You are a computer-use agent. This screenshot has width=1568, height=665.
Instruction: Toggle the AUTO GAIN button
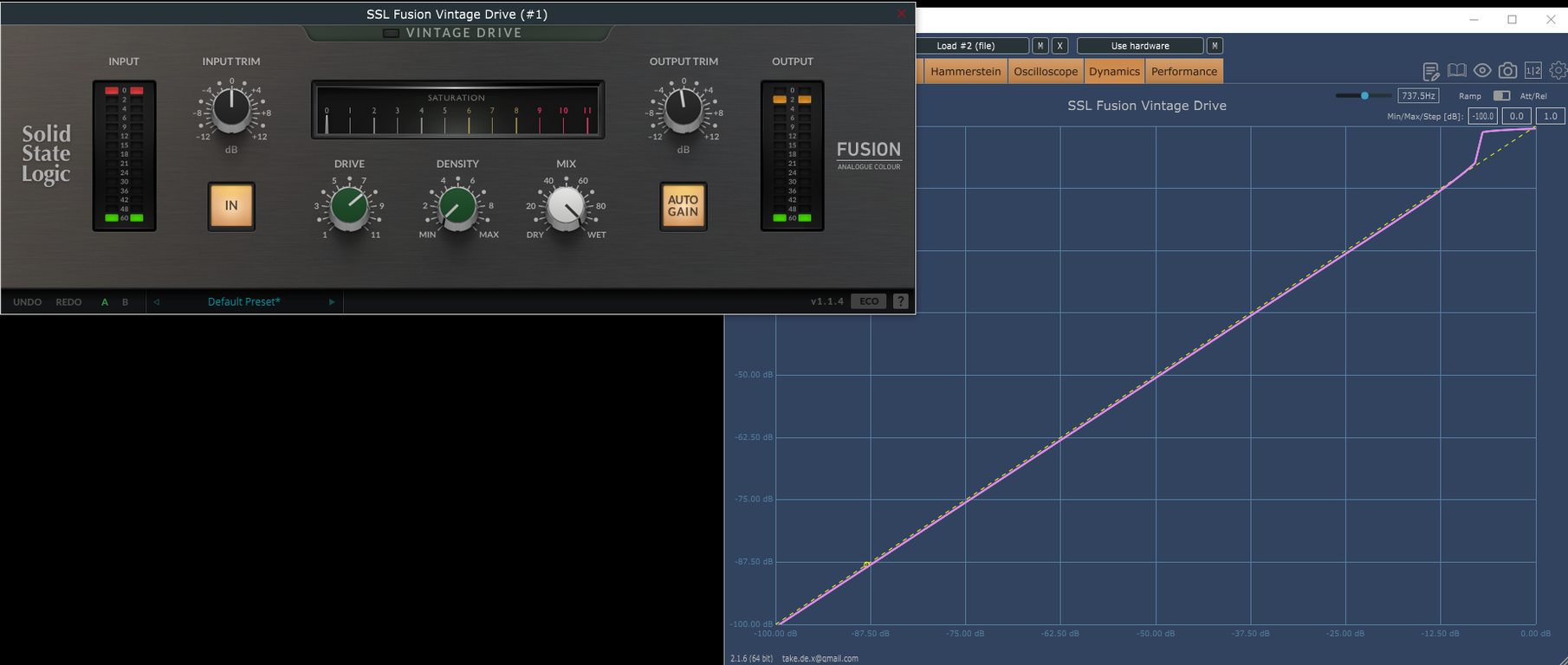[x=684, y=206]
